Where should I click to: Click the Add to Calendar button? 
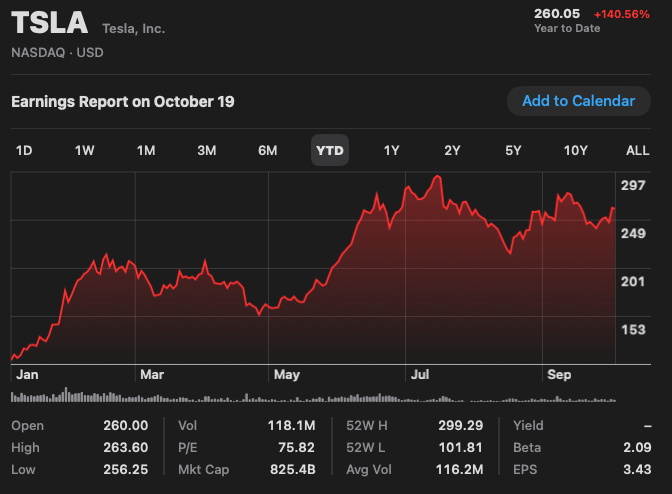(579, 101)
